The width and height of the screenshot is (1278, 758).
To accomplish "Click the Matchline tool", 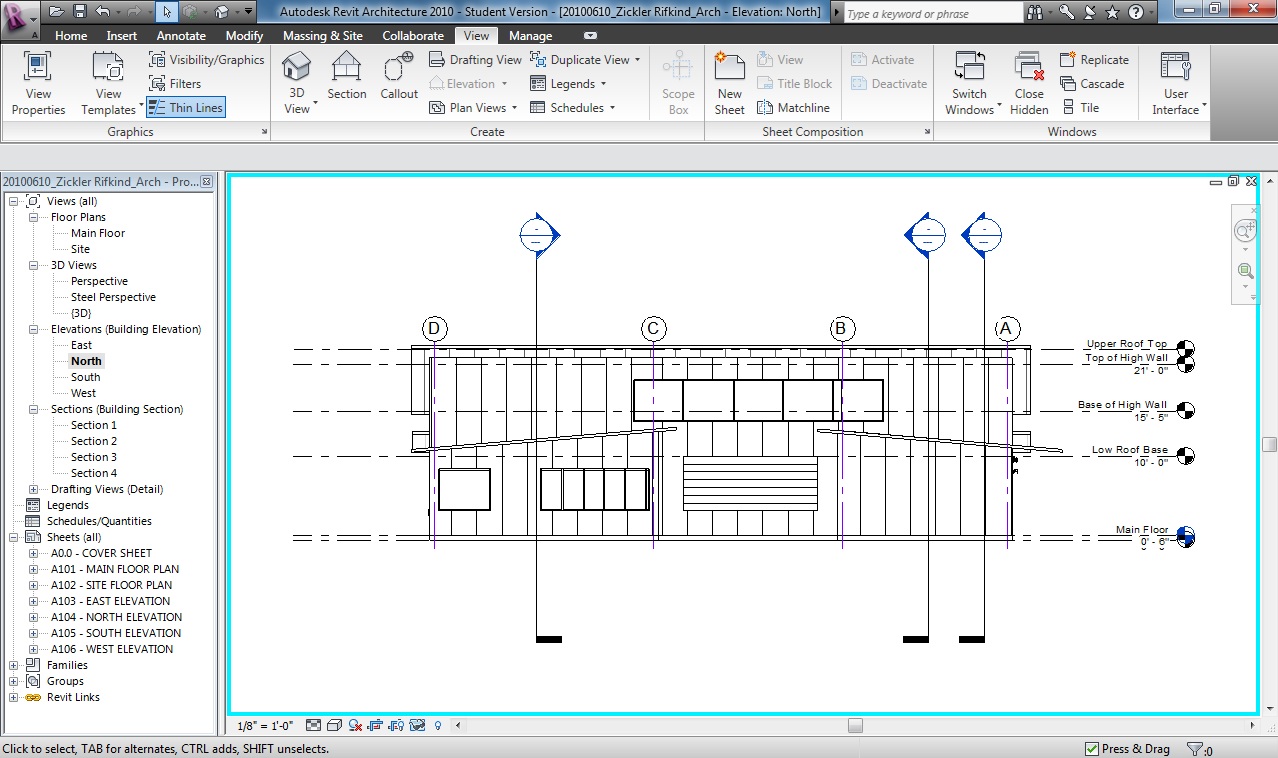I will (x=793, y=108).
